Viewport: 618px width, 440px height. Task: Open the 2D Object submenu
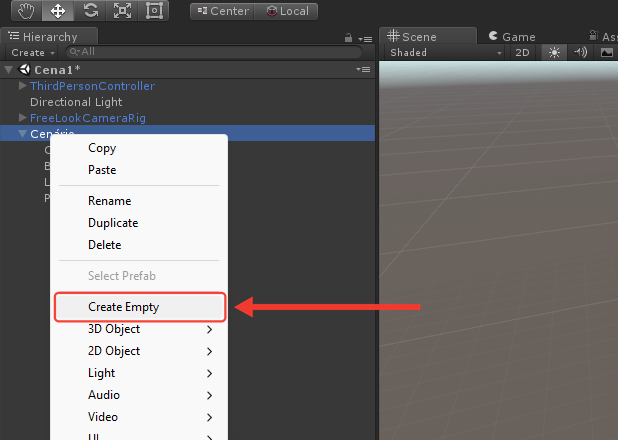coord(139,351)
